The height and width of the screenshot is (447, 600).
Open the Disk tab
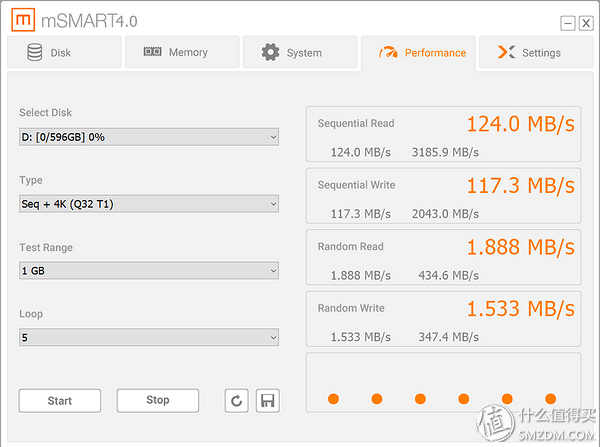point(64,52)
